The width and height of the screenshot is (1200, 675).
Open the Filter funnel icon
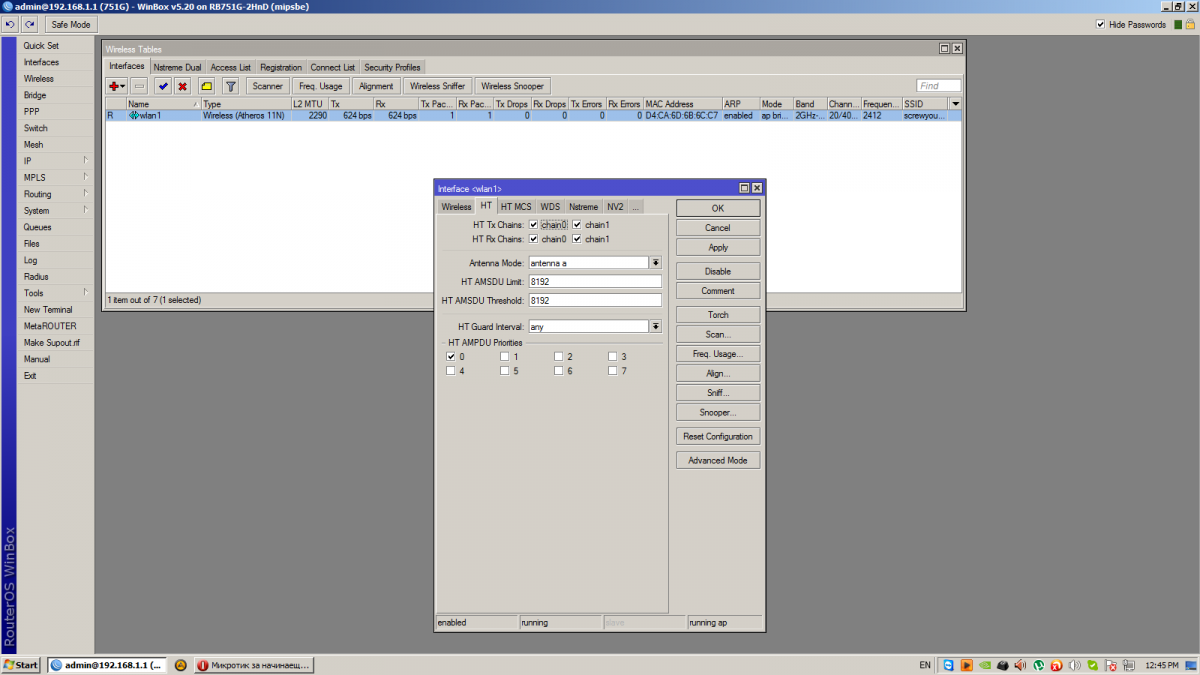coord(230,86)
